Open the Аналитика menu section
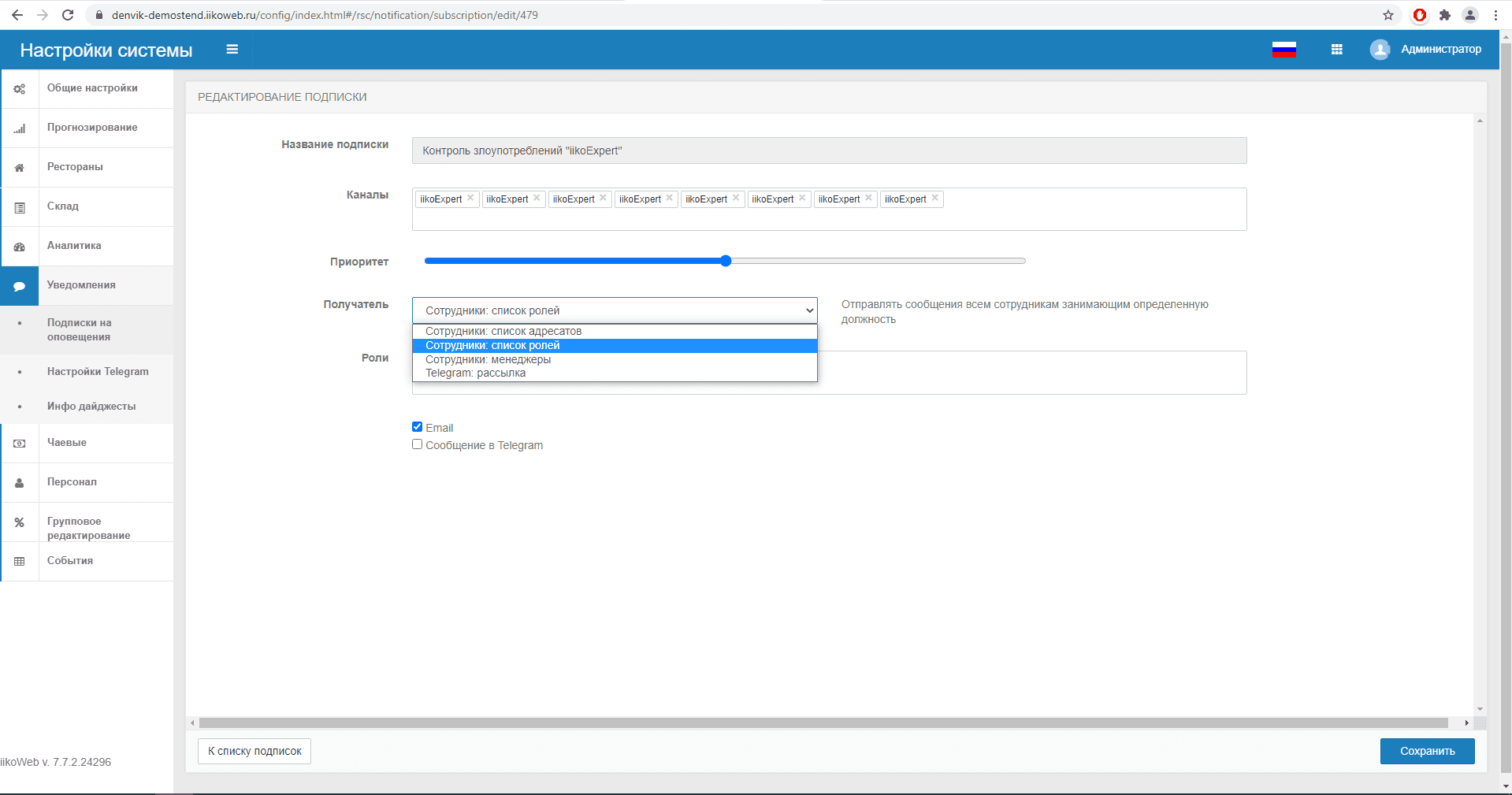Image resolution: width=1512 pixels, height=795 pixels. click(x=74, y=246)
